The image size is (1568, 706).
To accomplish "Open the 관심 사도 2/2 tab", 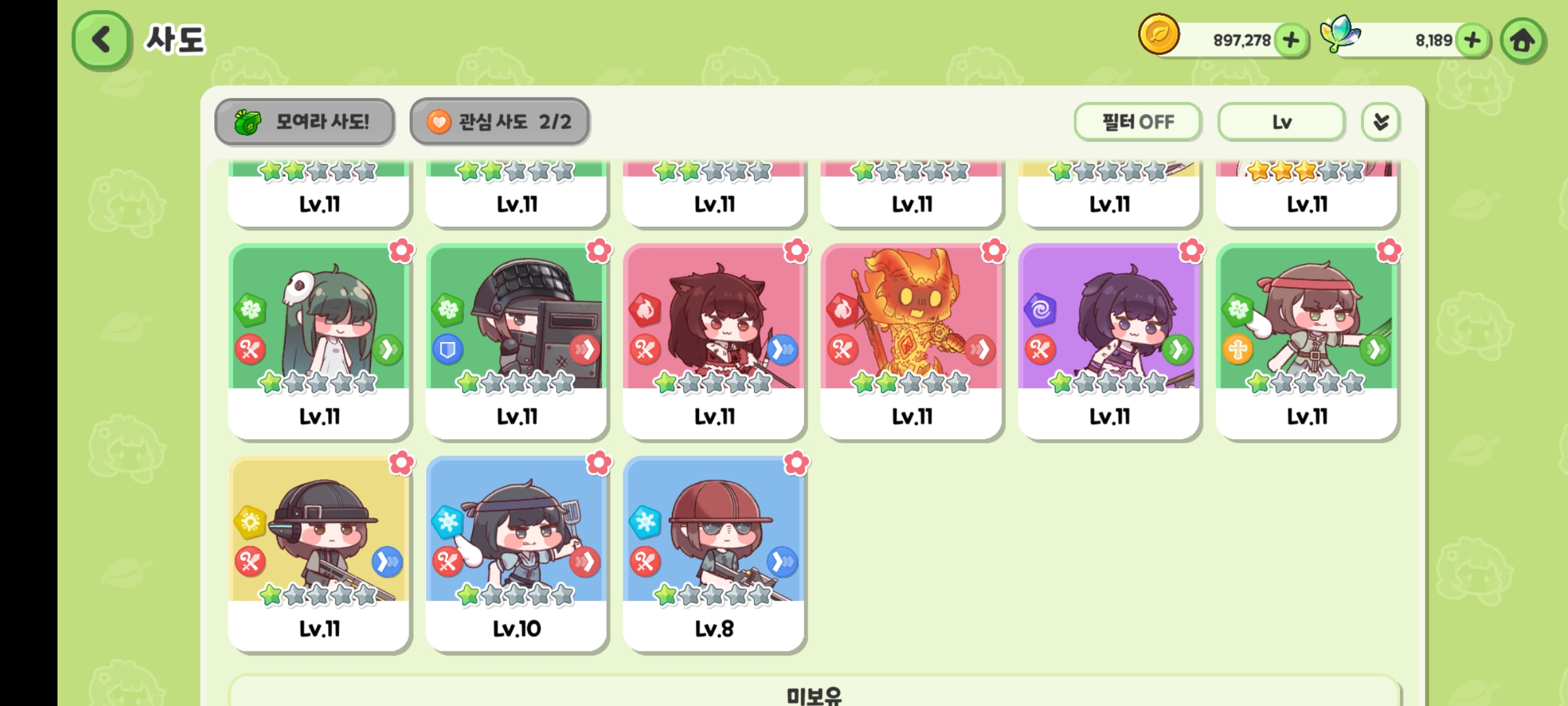I will tap(500, 122).
